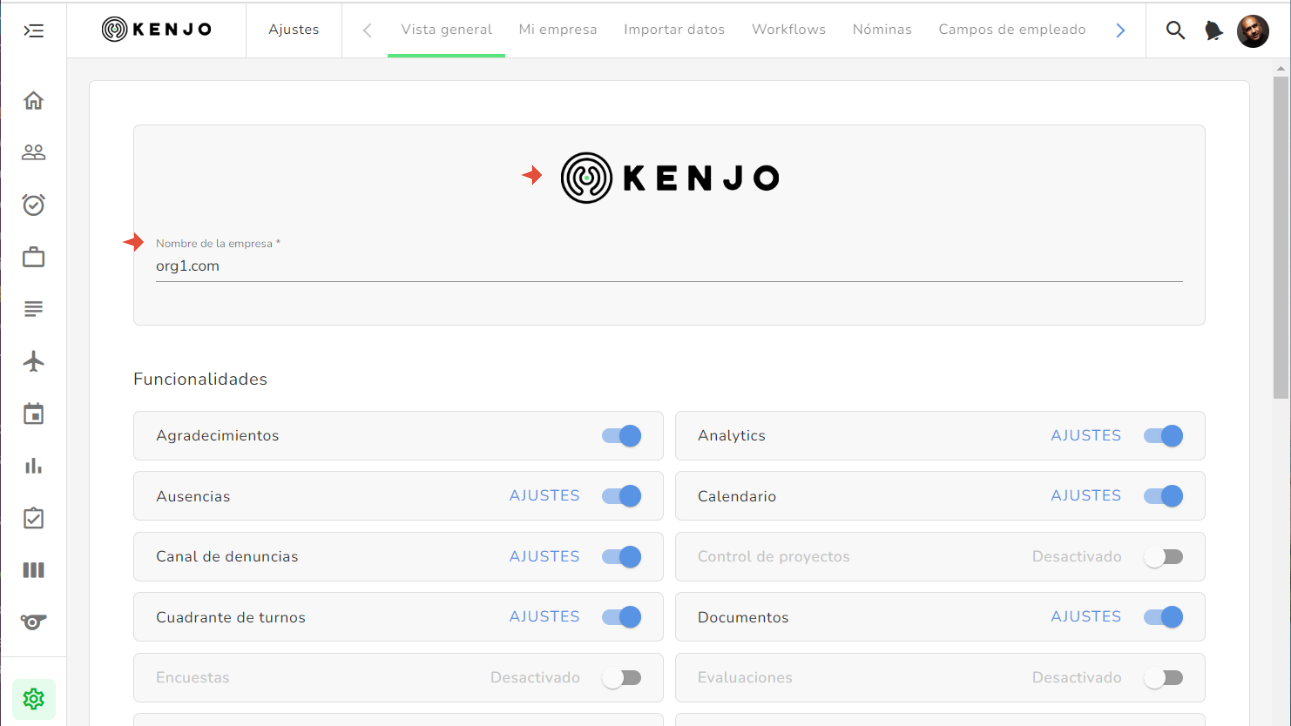Open the briefcase recruiting icon

[x=33, y=257]
